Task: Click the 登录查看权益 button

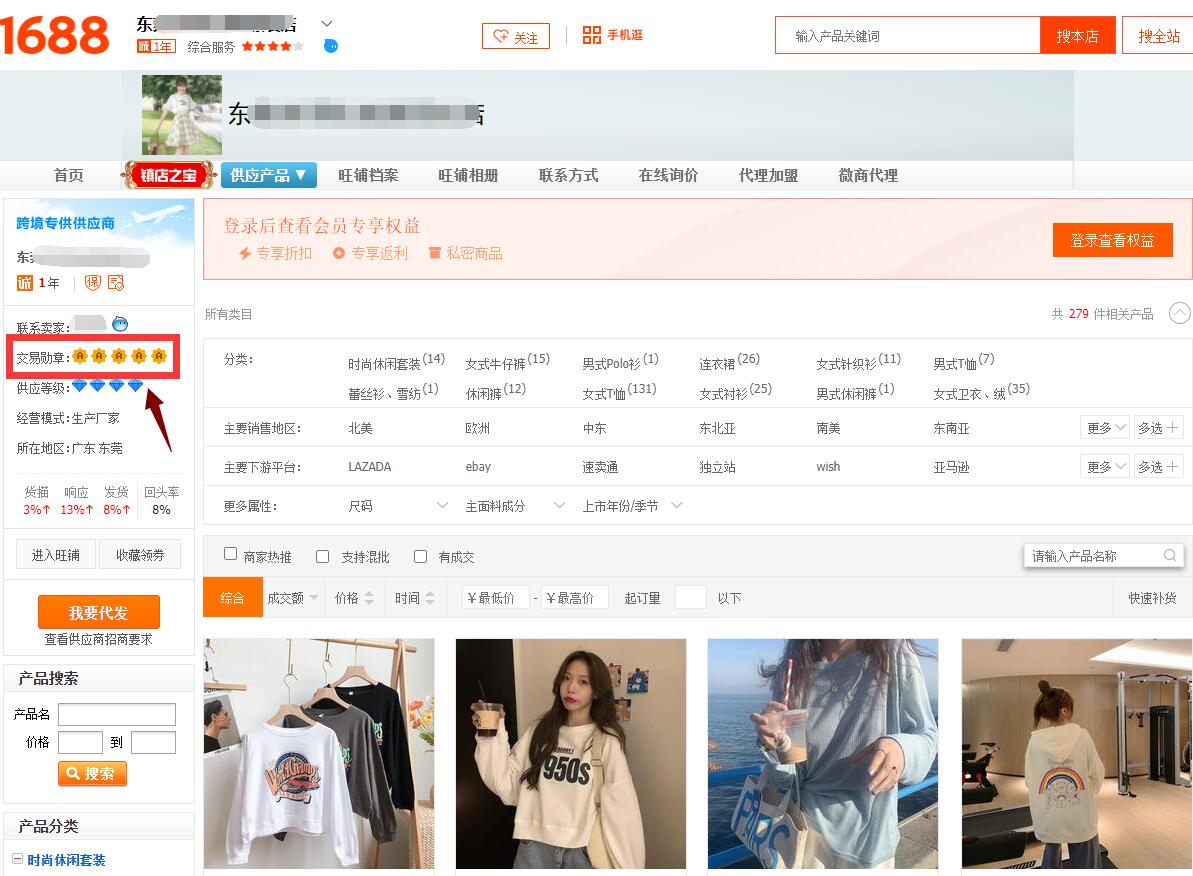Action: point(1112,240)
